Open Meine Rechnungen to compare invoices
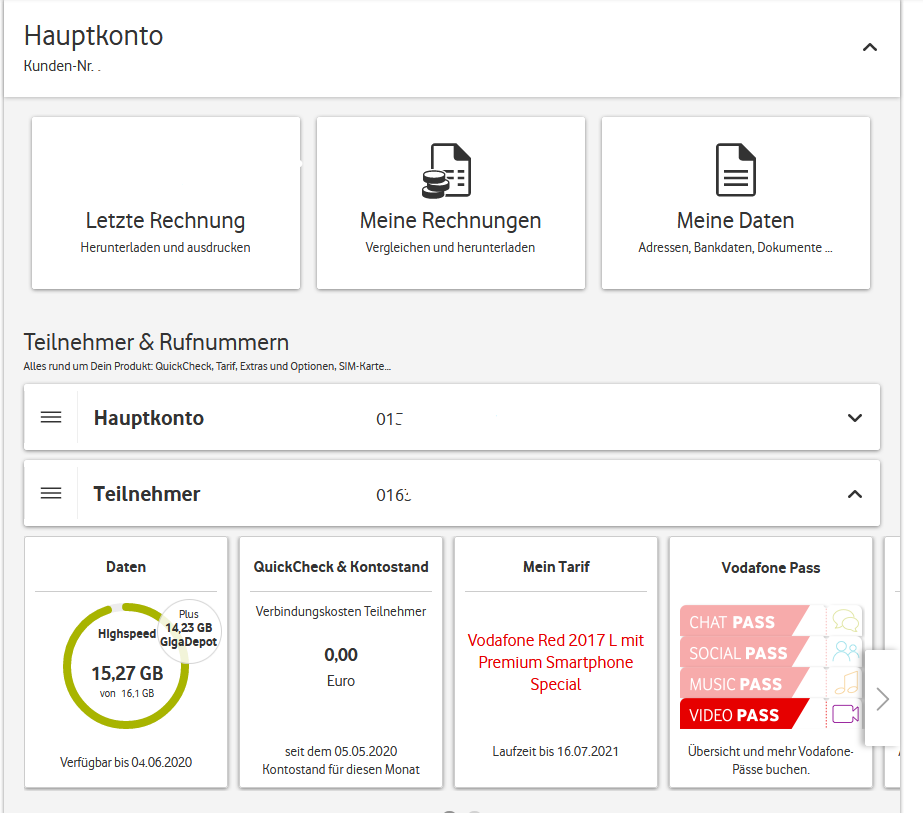Image resolution: width=923 pixels, height=813 pixels. click(x=450, y=203)
